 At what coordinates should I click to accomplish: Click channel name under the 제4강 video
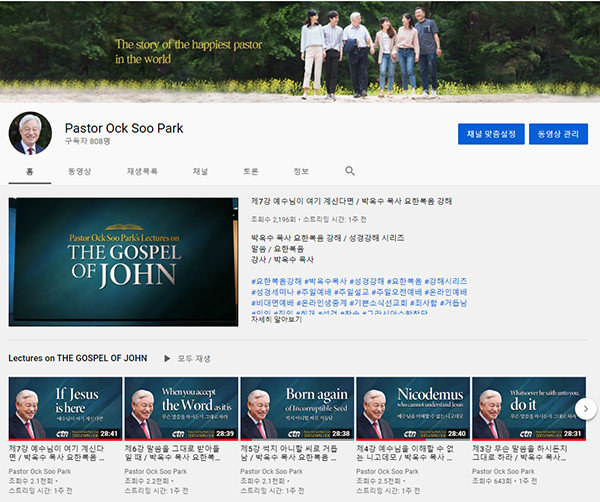388,471
